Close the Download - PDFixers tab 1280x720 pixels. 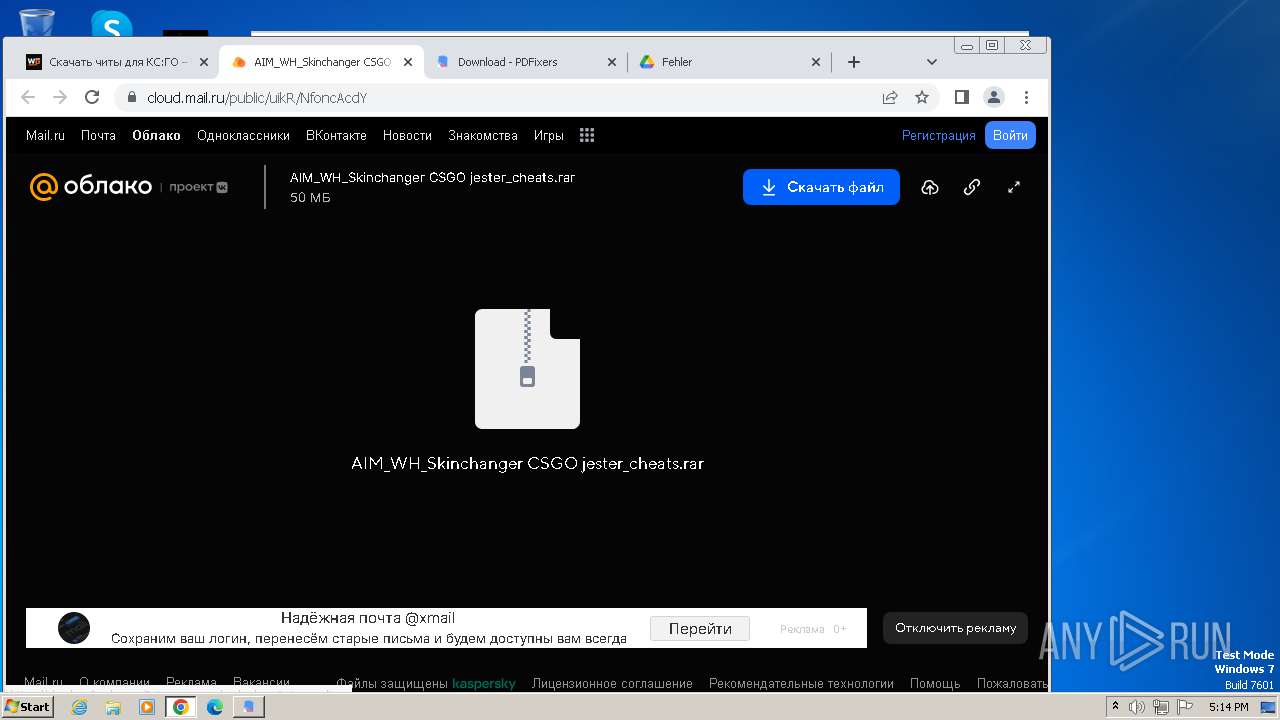click(612, 62)
